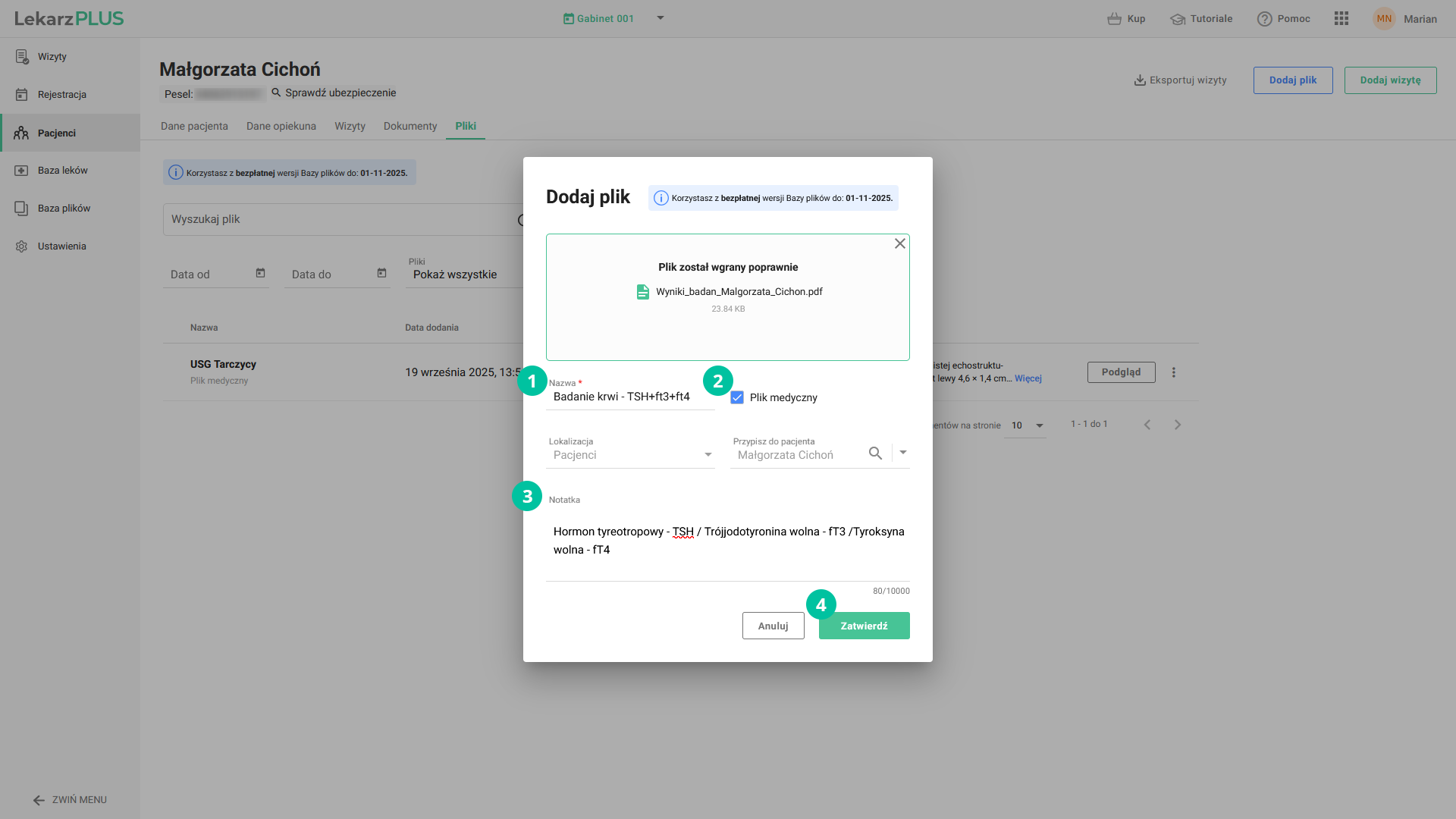Switch to Dane pacjenta tab

click(x=194, y=126)
